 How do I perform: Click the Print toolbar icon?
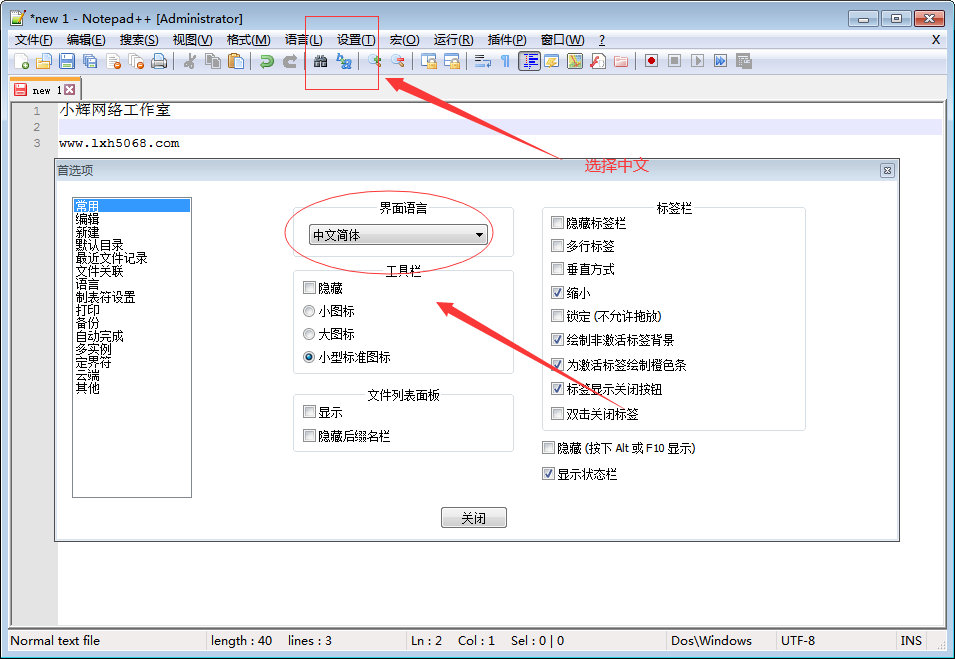coord(159,61)
